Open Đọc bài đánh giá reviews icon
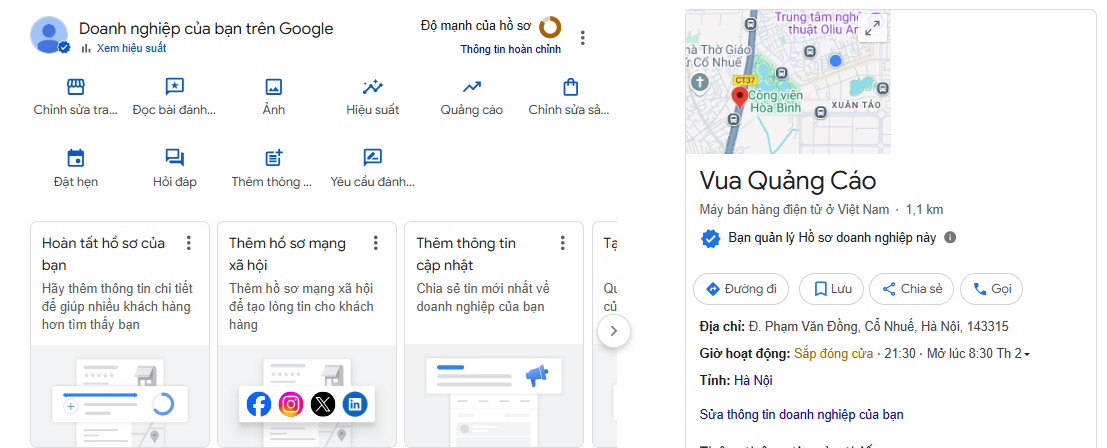 tap(174, 87)
